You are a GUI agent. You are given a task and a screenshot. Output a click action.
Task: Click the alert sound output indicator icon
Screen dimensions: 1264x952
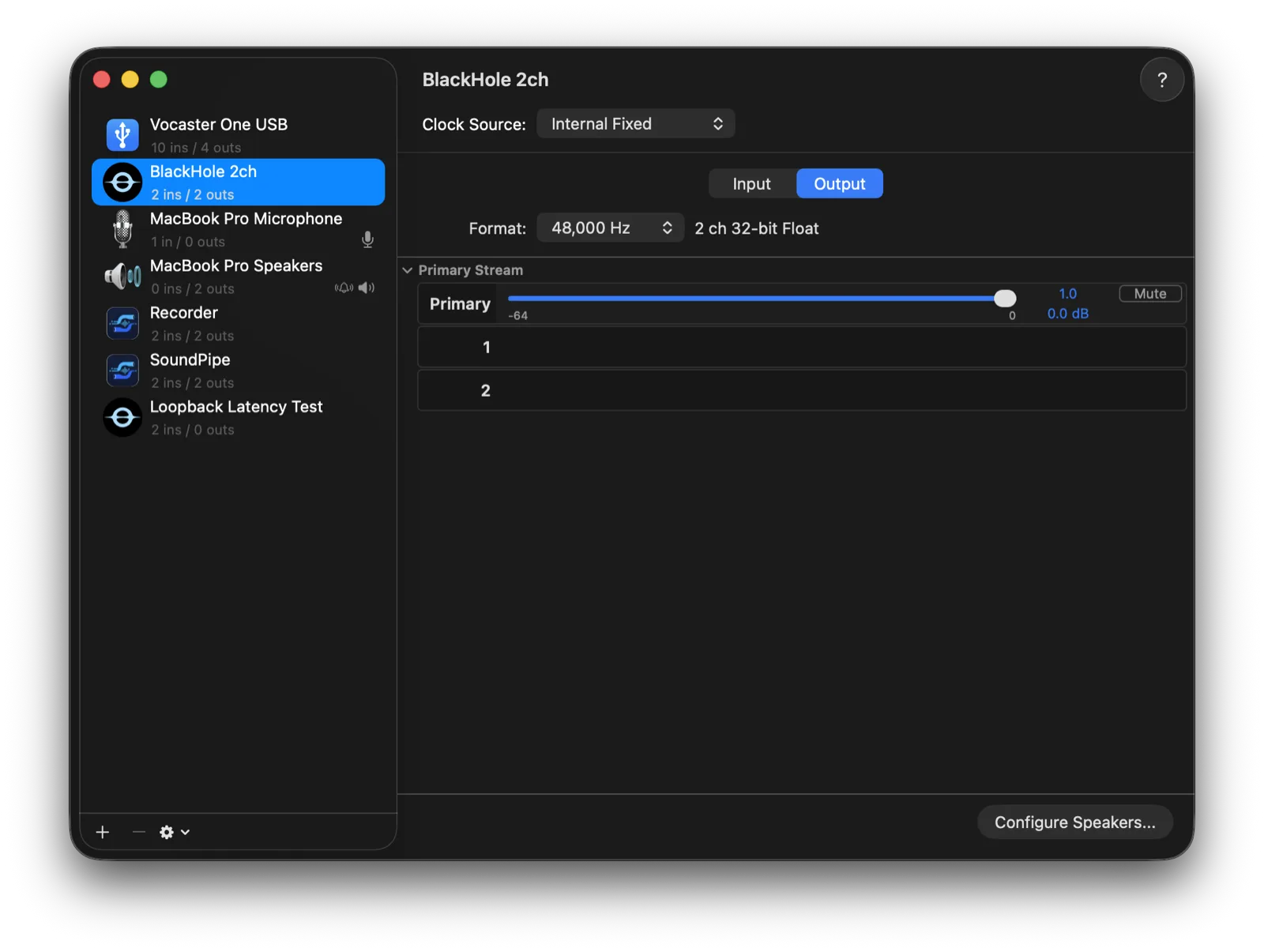[x=344, y=288]
